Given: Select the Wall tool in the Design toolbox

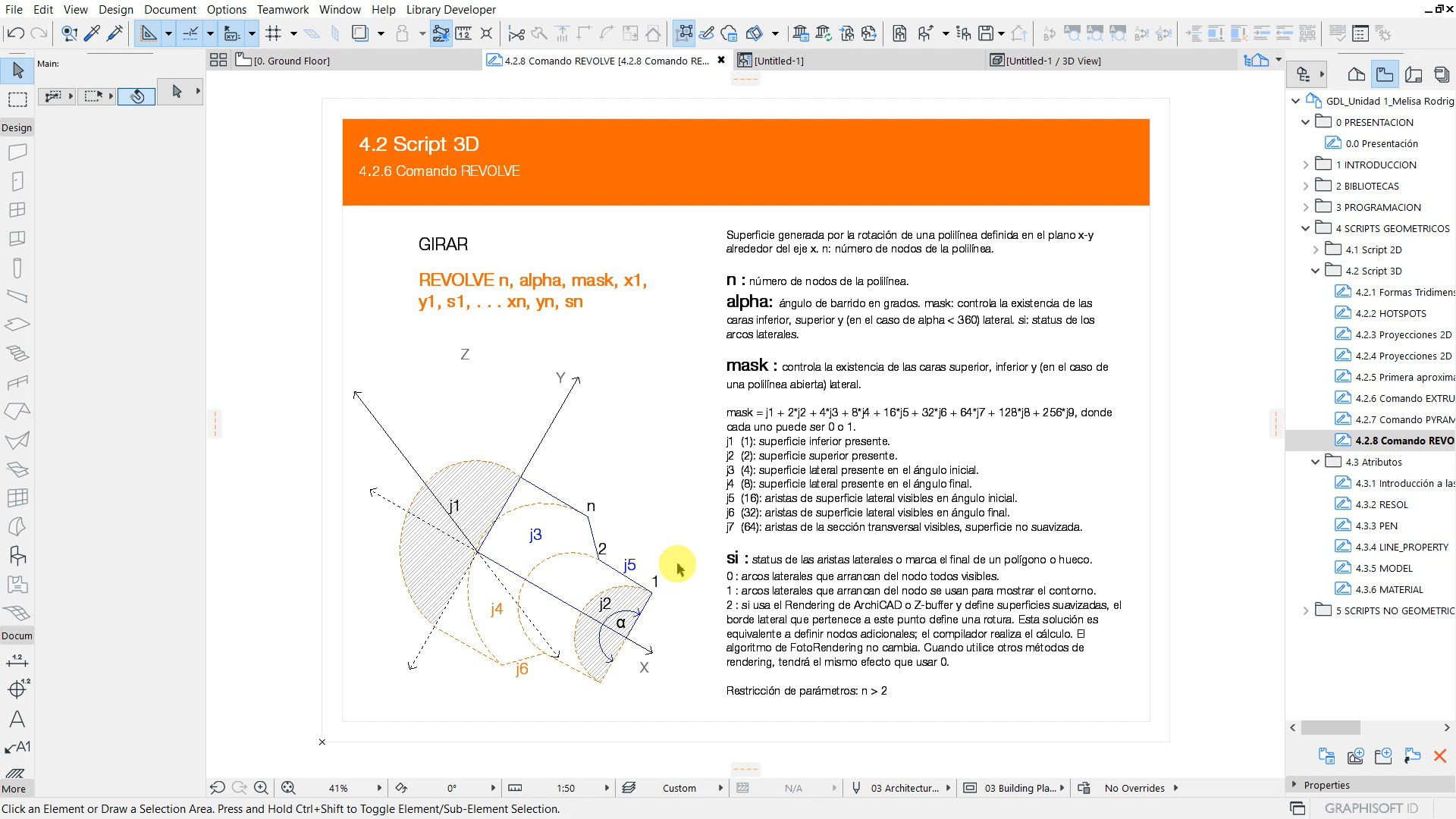Looking at the screenshot, I should tap(17, 152).
